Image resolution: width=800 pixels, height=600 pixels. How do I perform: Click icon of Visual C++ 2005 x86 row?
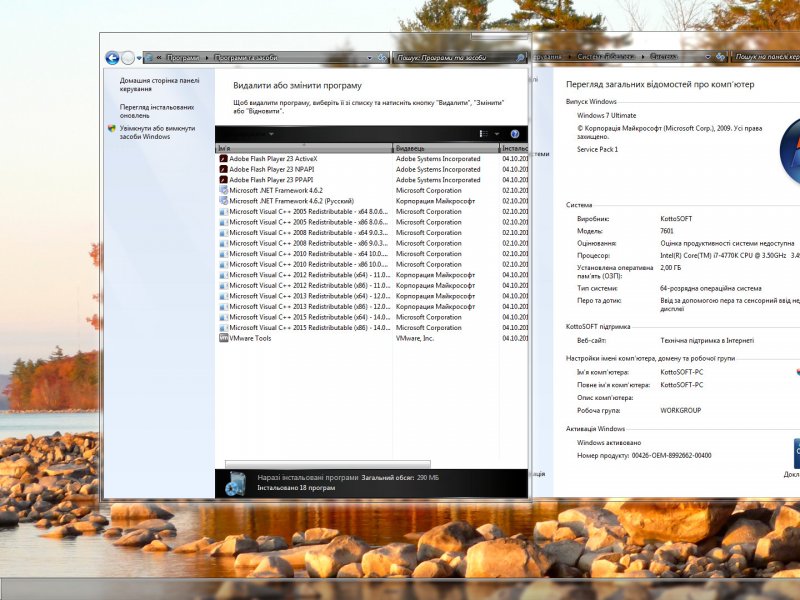(223, 222)
